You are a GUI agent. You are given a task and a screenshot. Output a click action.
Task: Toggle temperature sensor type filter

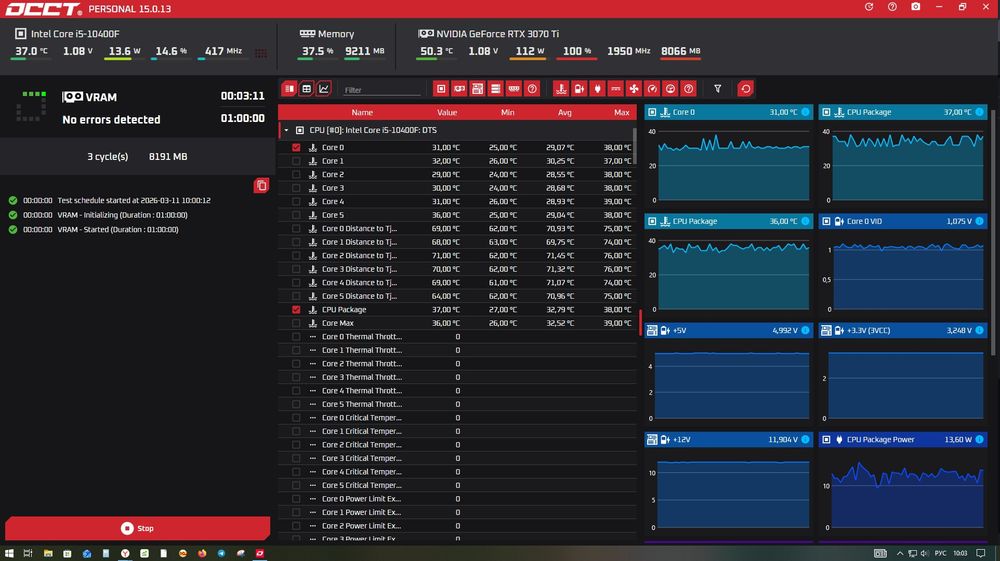point(561,89)
